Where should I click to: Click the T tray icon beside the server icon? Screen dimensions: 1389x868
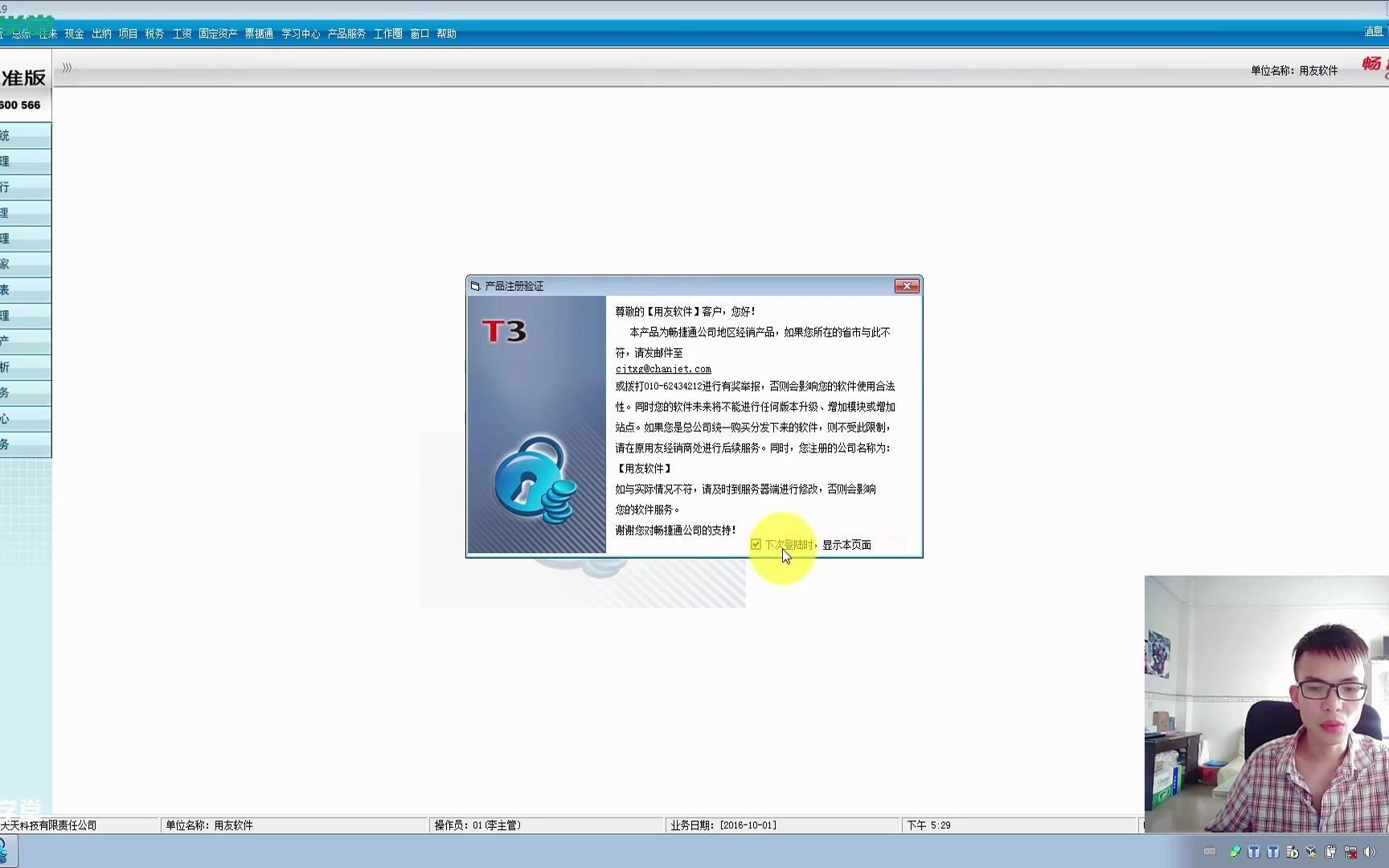(1273, 852)
